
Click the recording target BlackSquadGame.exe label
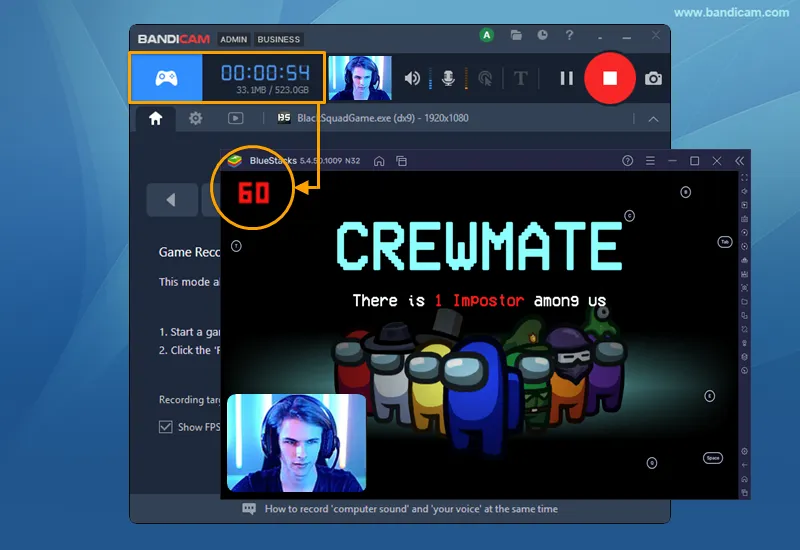383,118
